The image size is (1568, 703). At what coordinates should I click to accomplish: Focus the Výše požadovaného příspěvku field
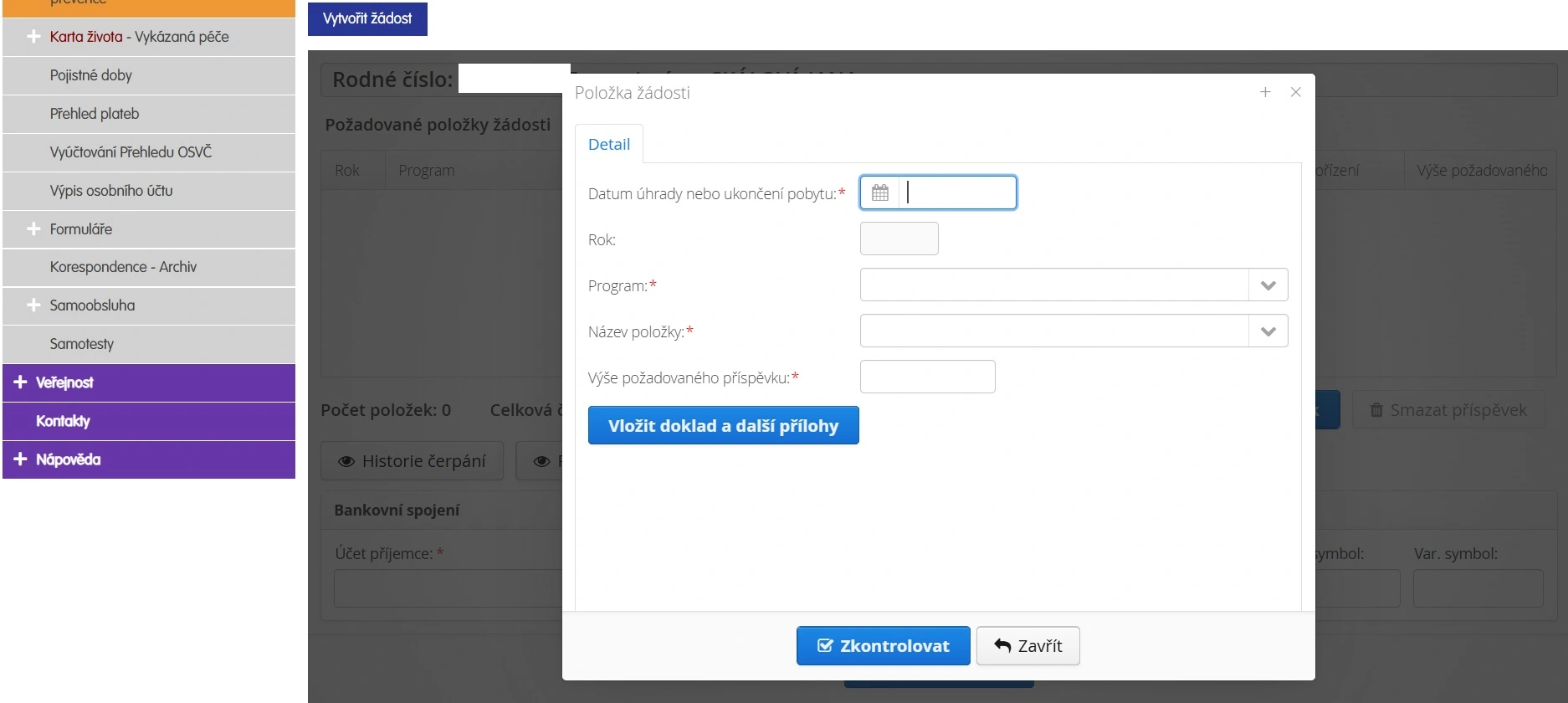[927, 377]
